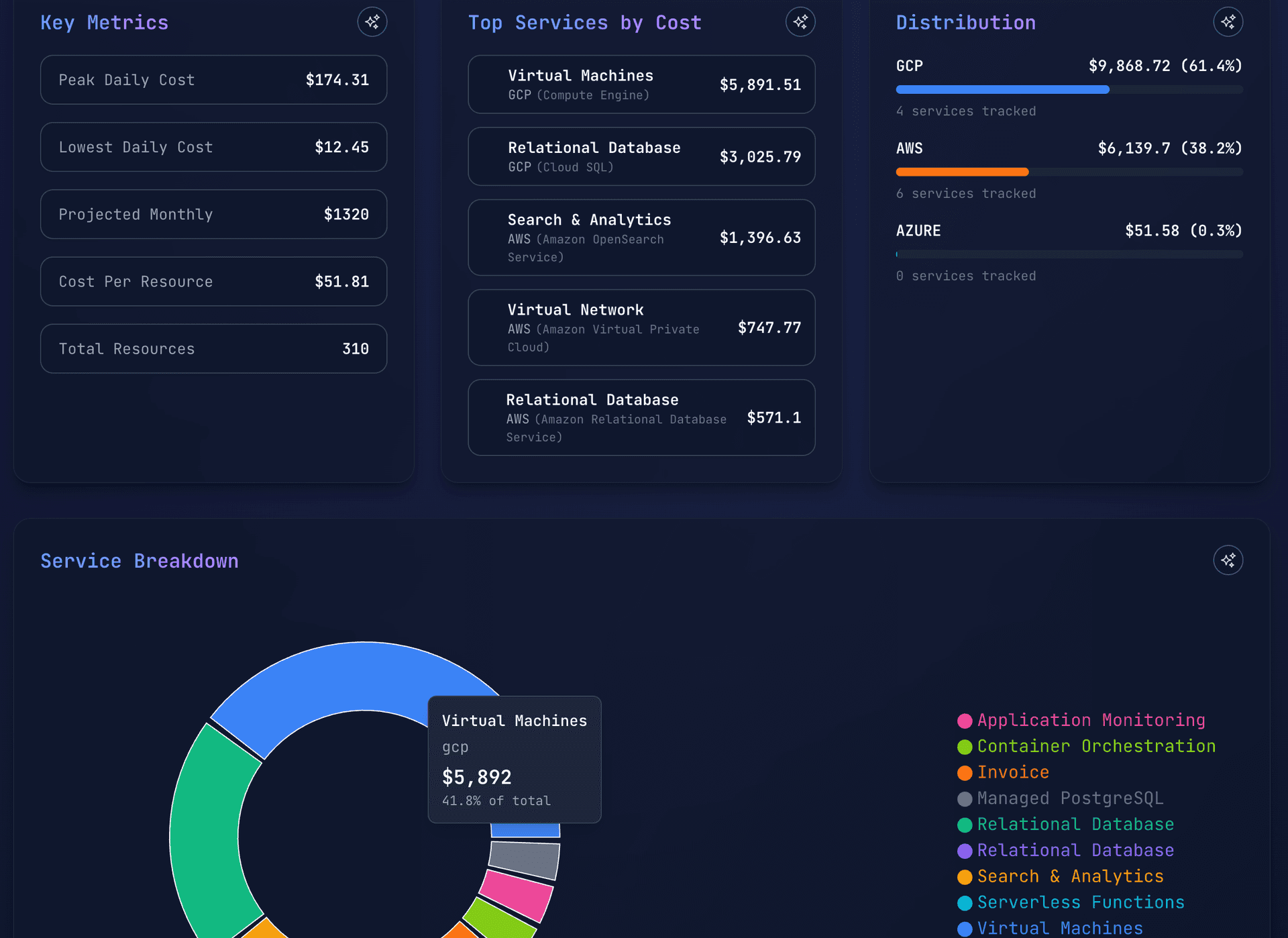Open AI insights on the Distribution panel
The height and width of the screenshot is (938, 1288).
pos(1228,21)
